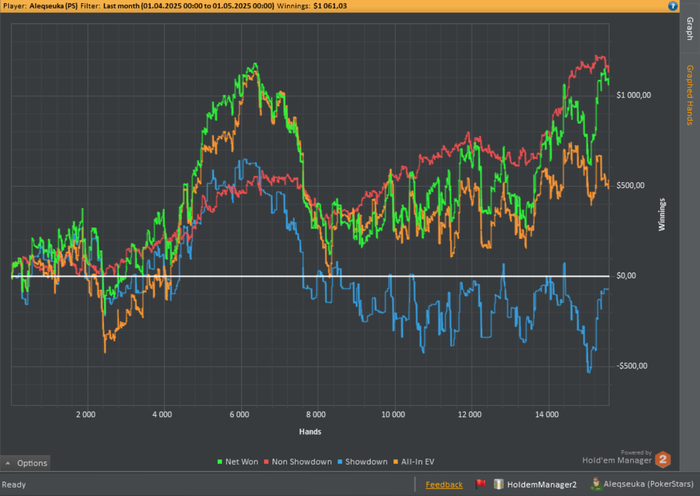Switch to the Graph side tab

point(690,29)
